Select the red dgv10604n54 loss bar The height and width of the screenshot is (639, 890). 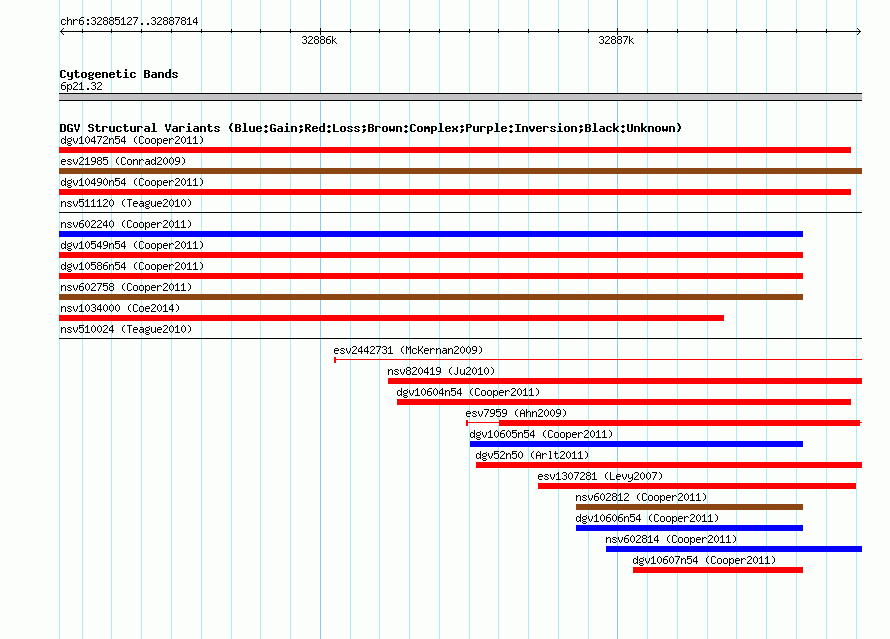click(624, 402)
